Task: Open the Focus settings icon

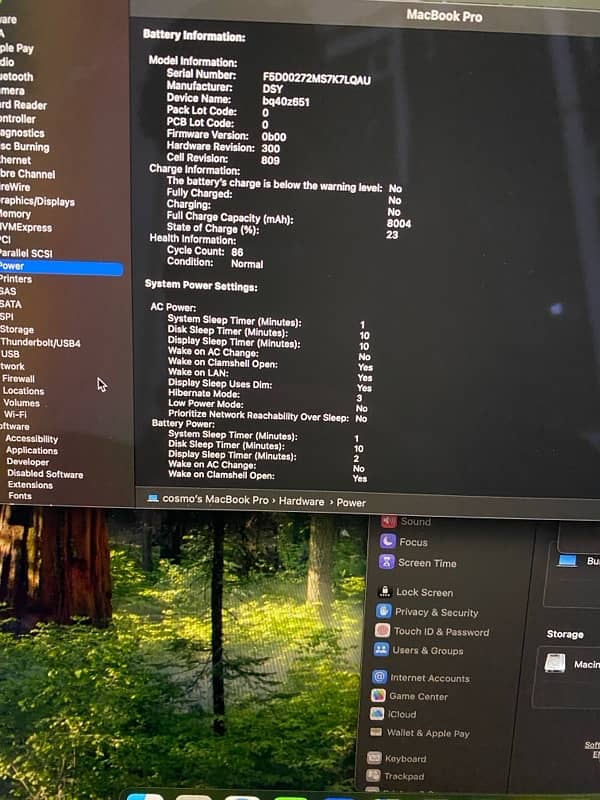Action: point(387,542)
